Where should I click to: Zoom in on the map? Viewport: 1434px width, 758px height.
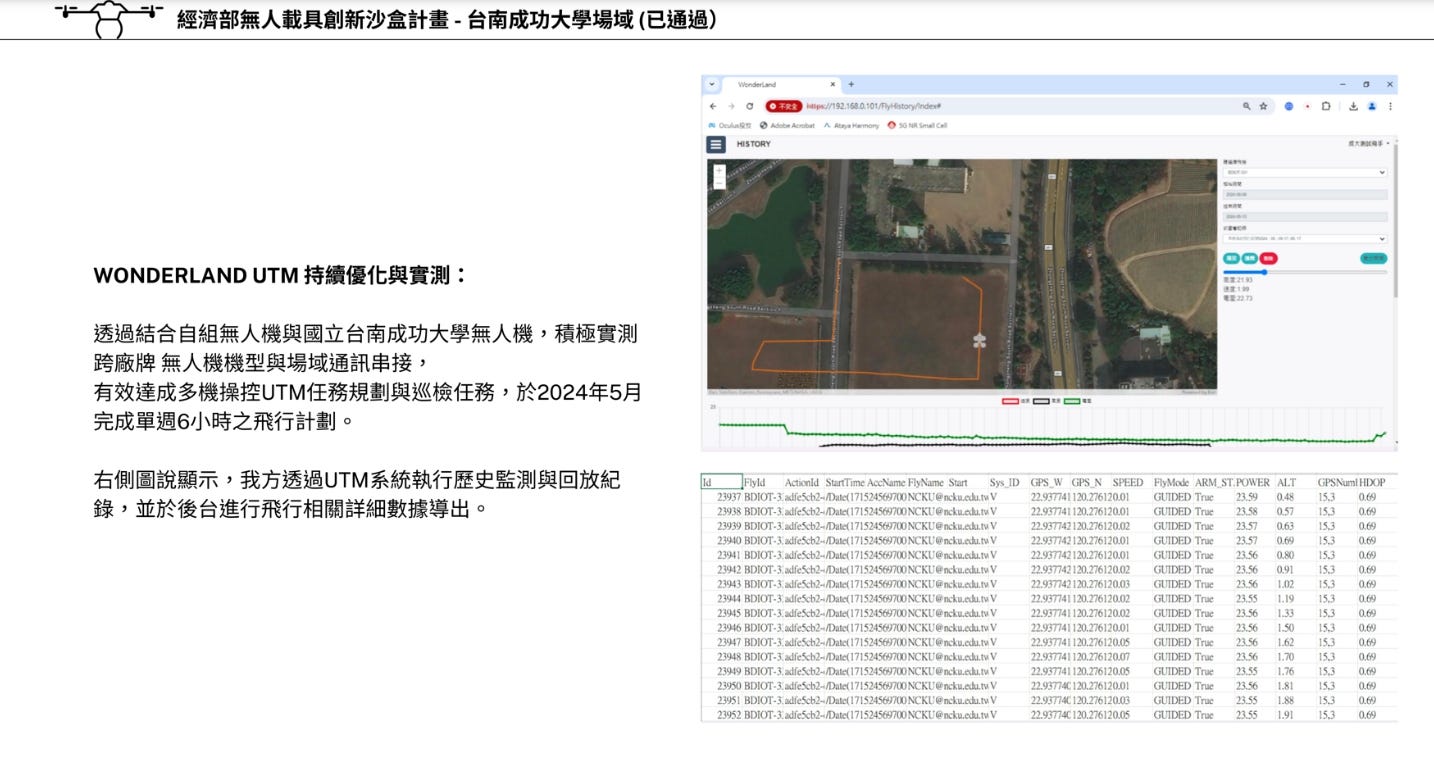tap(719, 170)
